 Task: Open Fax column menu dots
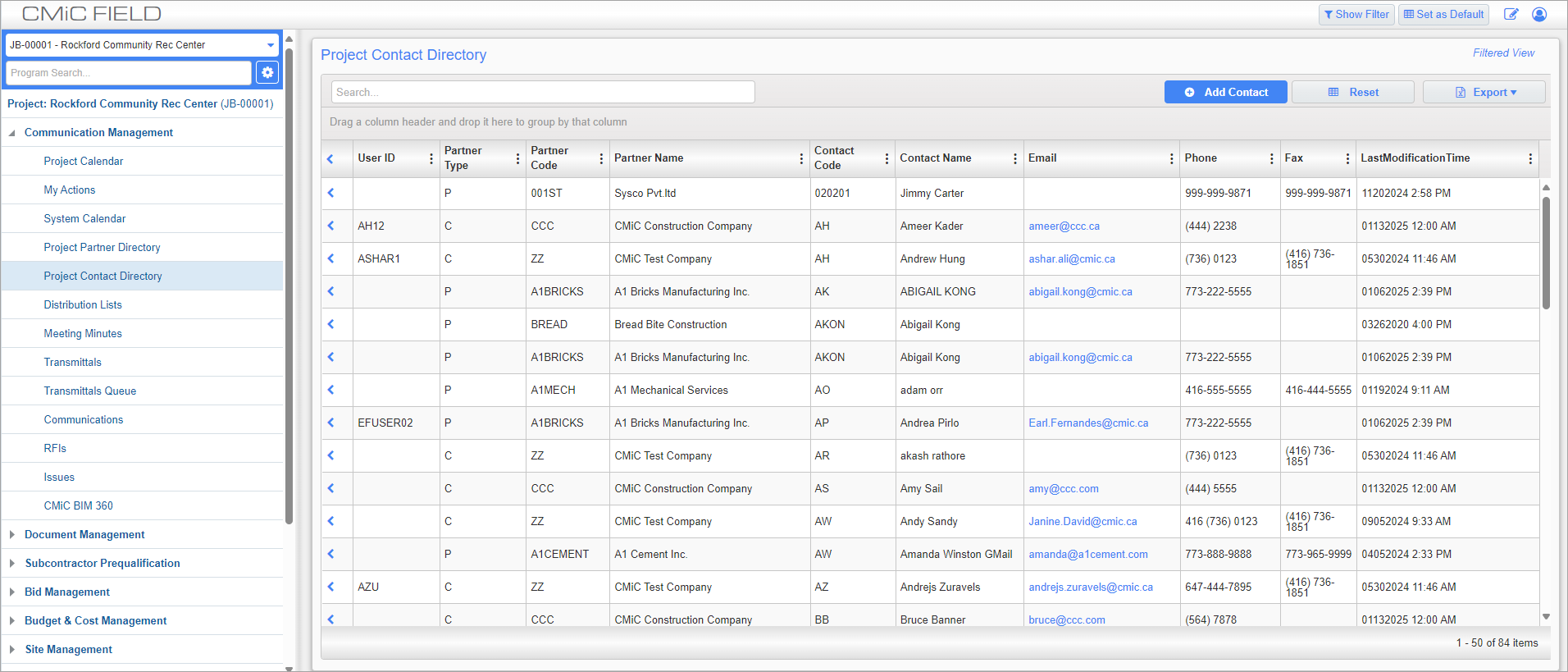pos(1347,158)
